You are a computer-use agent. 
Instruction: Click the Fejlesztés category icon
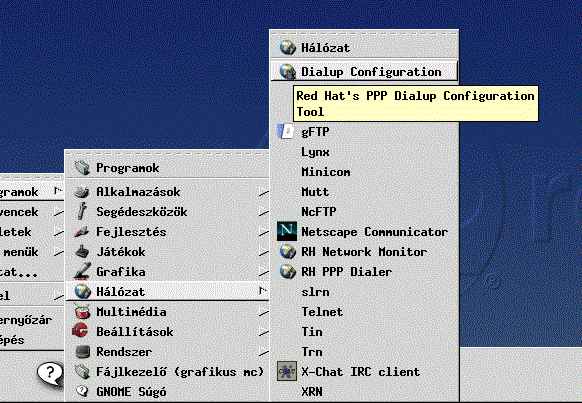[x=82, y=232]
